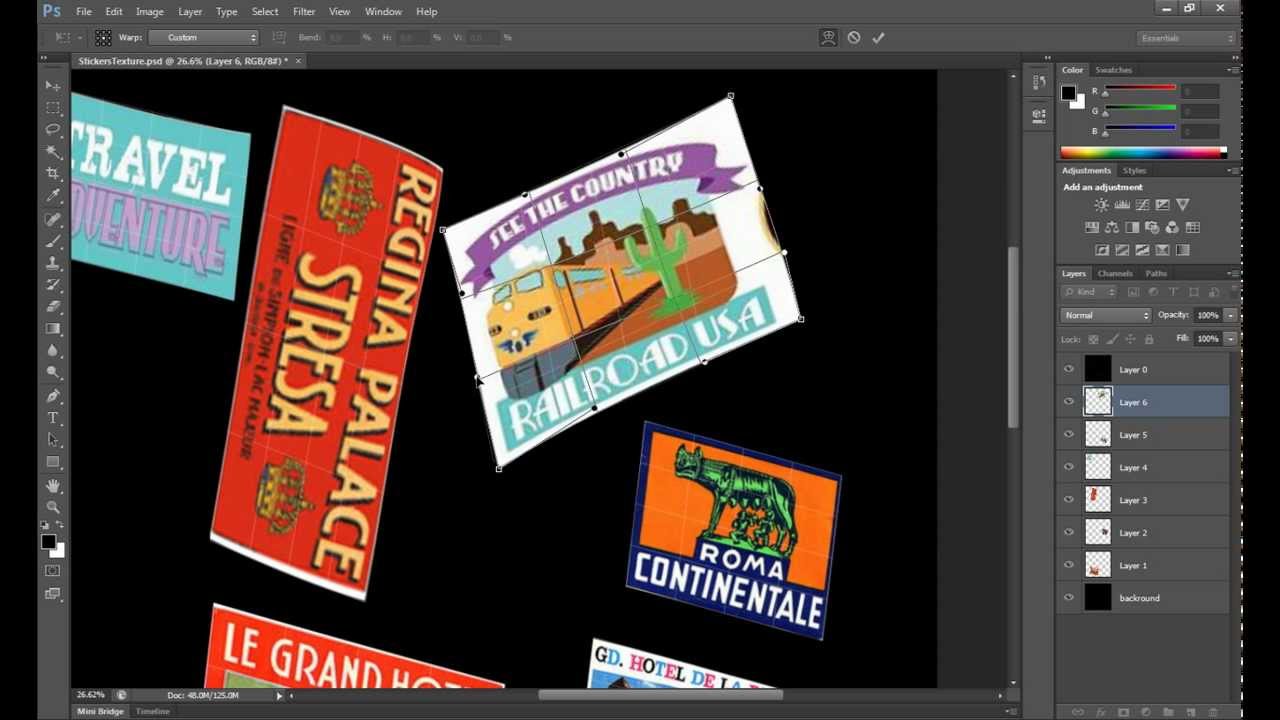Select the Path Selection tool
This screenshot has height=720, width=1280.
(53, 440)
